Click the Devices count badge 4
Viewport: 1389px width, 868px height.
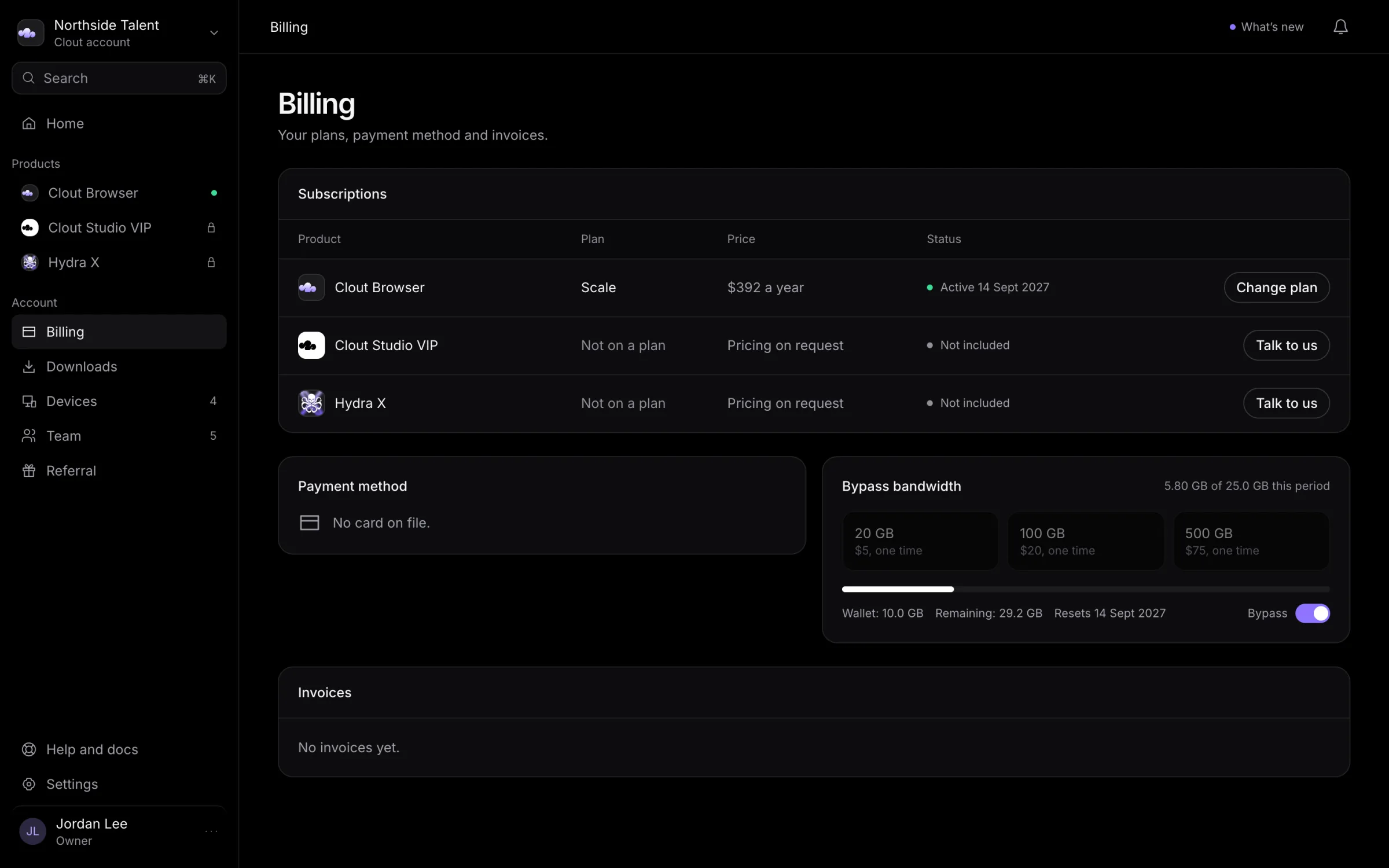tap(213, 401)
